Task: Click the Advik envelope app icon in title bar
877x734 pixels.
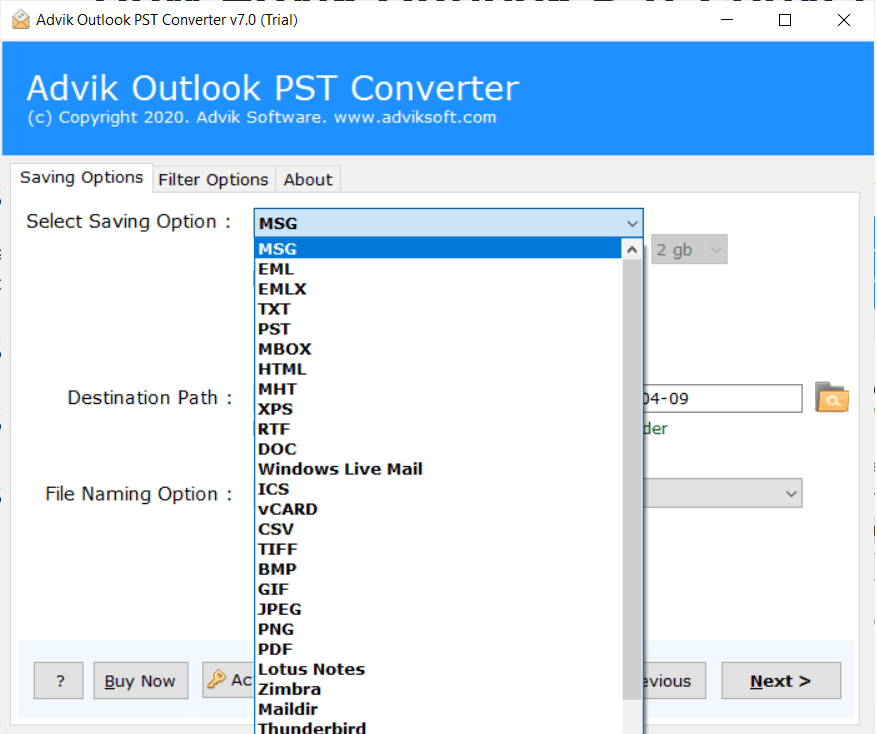Action: tap(21, 20)
